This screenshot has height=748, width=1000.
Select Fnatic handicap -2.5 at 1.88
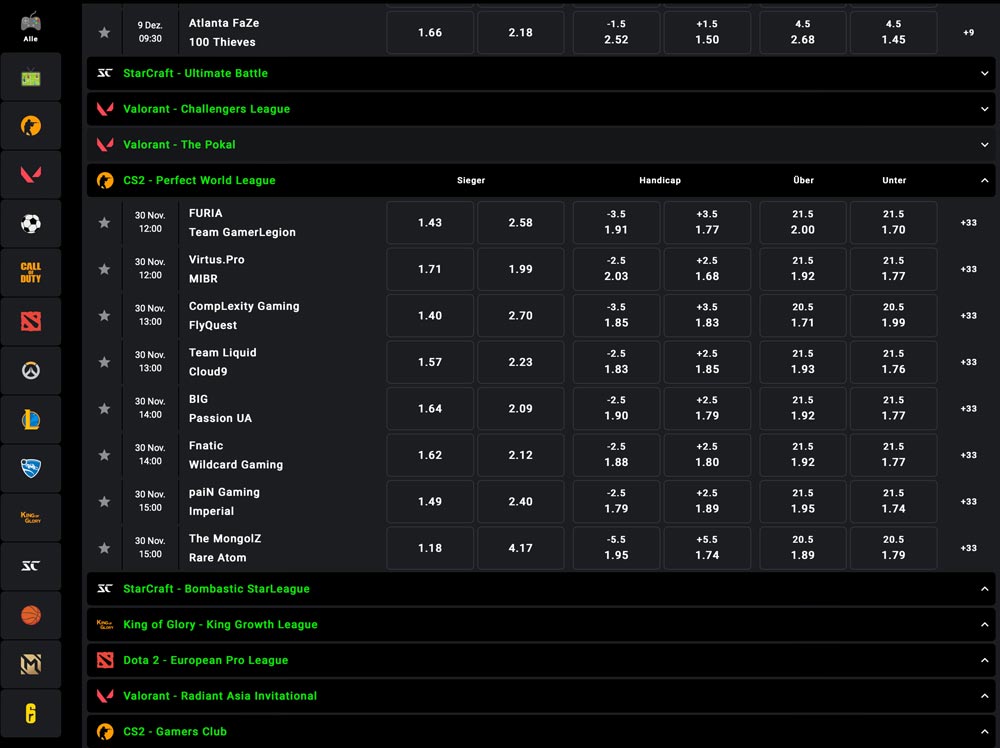[616, 455]
